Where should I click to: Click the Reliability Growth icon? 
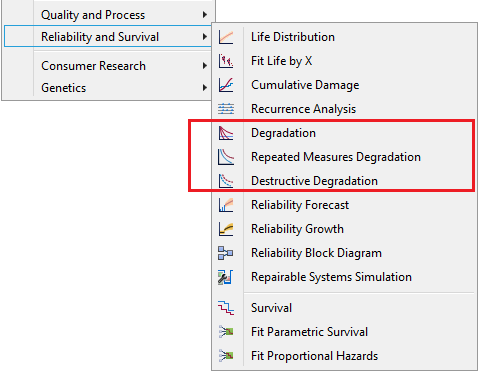pyautogui.click(x=226, y=229)
